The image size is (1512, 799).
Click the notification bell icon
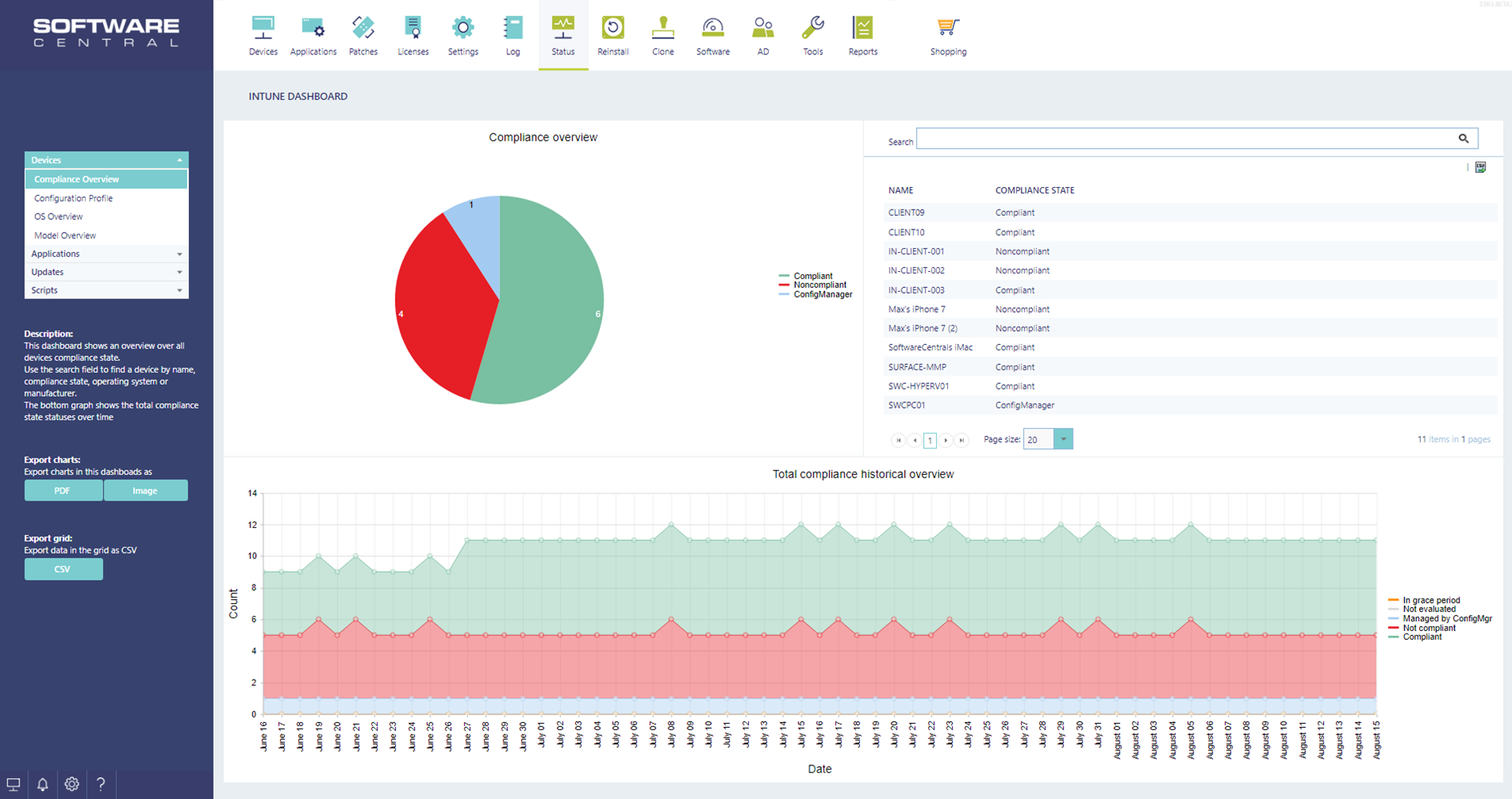coord(42,784)
